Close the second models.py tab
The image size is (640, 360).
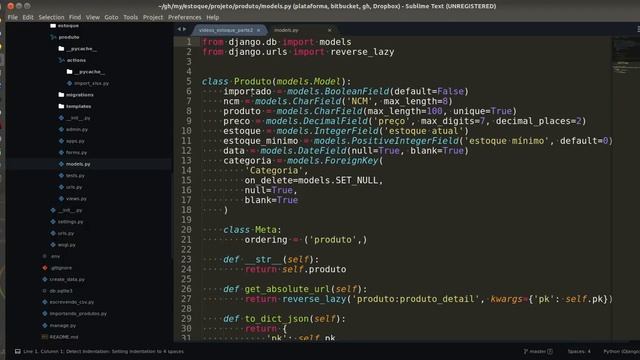click(329, 30)
